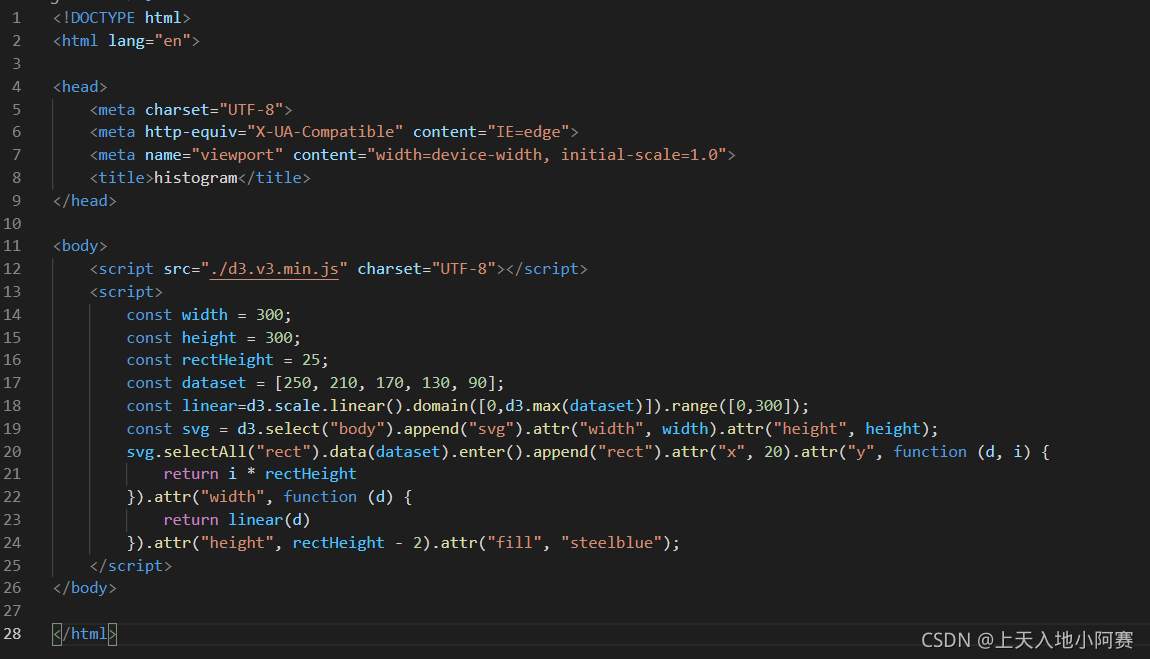Click rectHeight - 2 on line 24
Viewport: 1150px width, 659px height.
pyautogui.click(x=357, y=543)
